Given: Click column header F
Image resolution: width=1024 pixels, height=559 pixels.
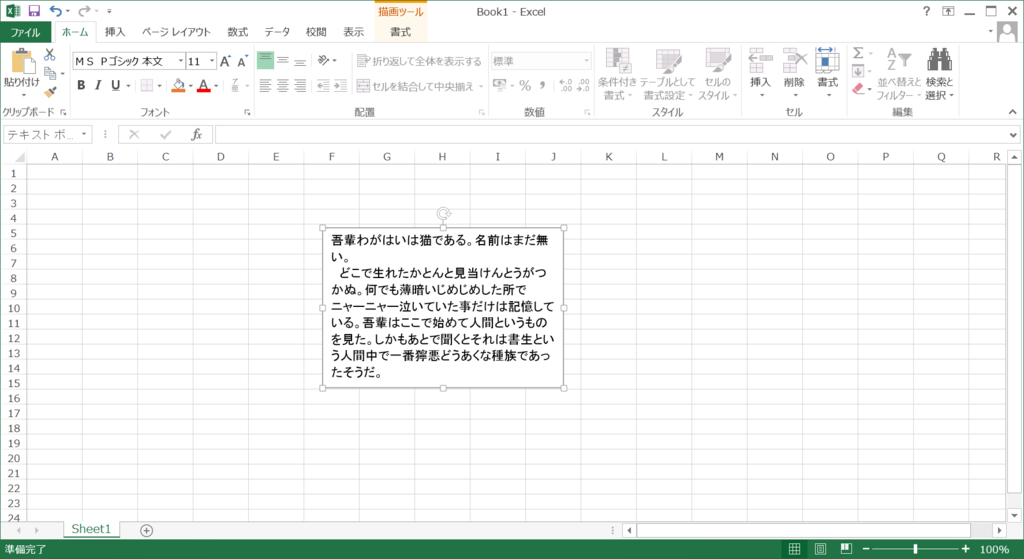Looking at the screenshot, I should [x=332, y=157].
